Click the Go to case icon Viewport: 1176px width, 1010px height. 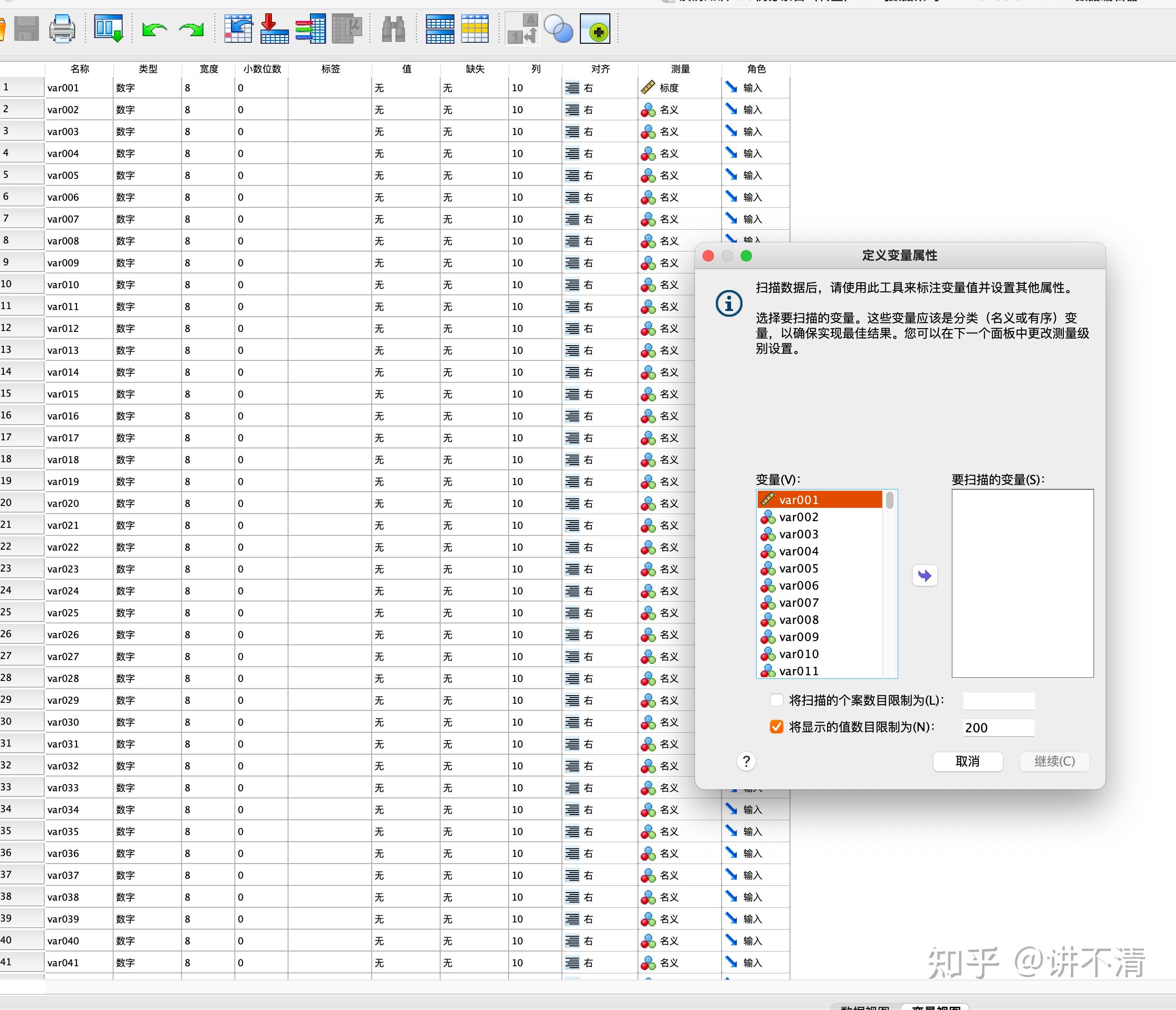(238, 29)
